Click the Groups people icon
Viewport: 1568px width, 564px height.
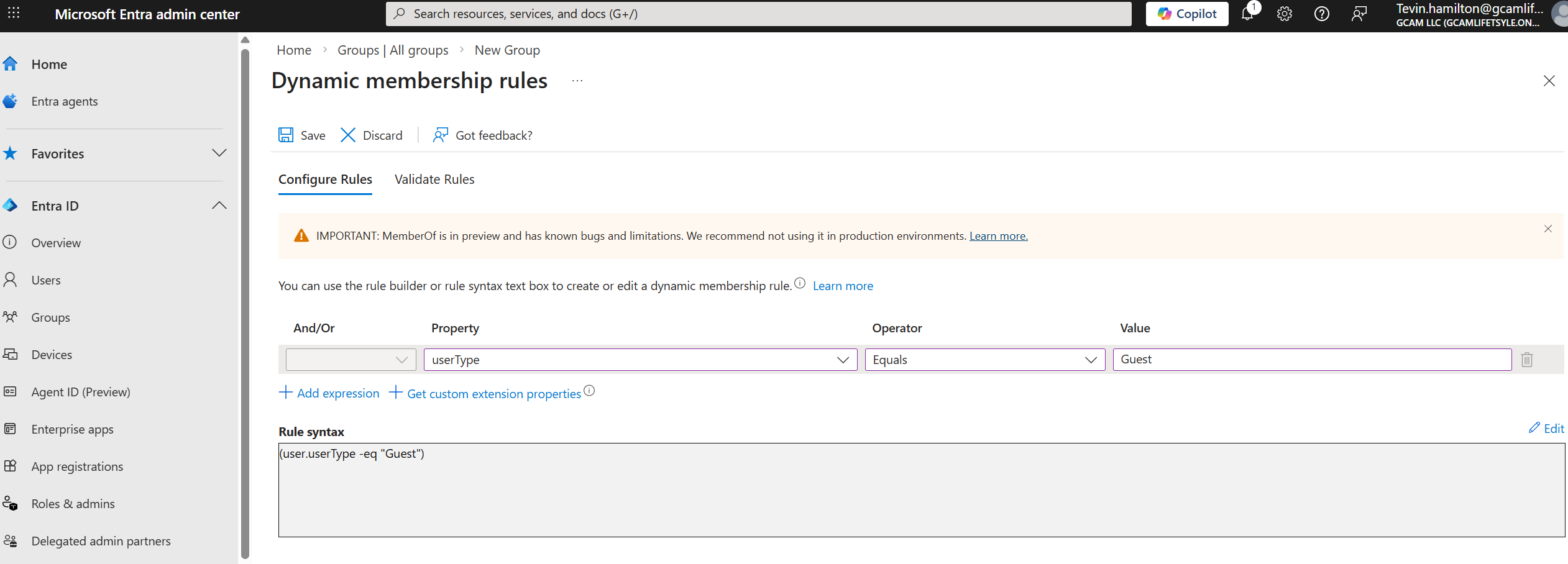click(x=10, y=317)
